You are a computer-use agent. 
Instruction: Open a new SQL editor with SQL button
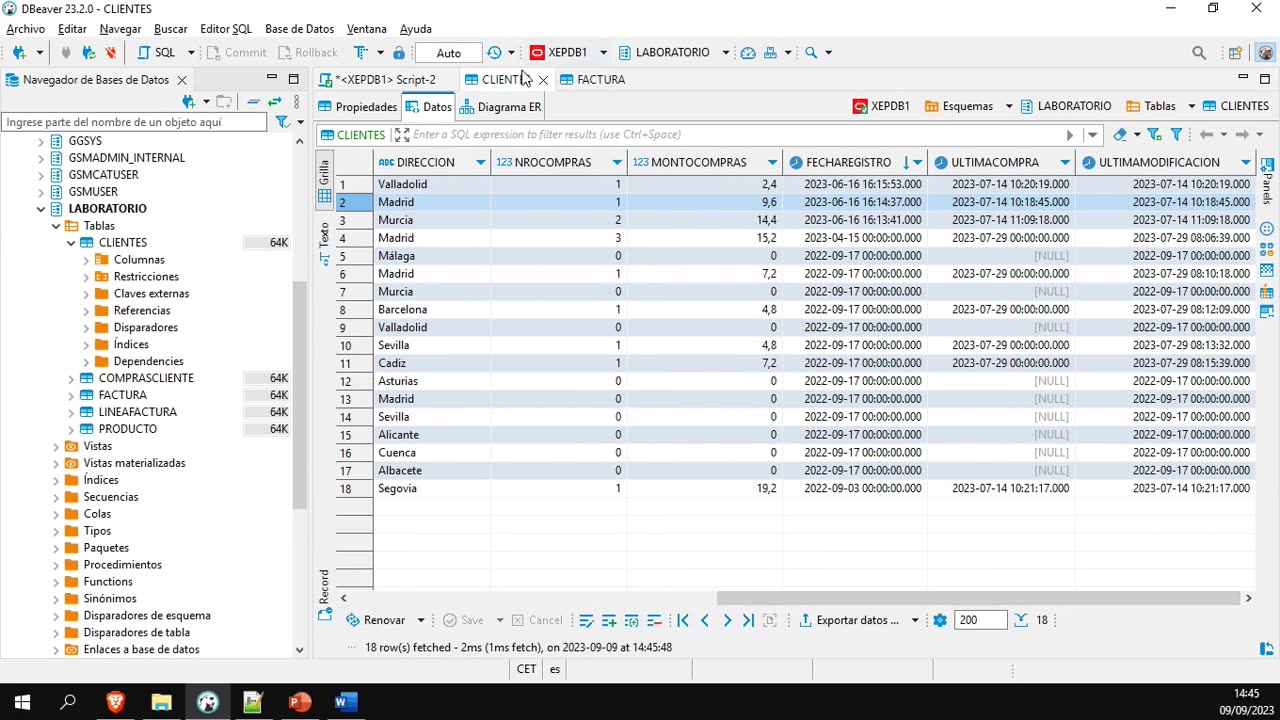click(x=156, y=53)
